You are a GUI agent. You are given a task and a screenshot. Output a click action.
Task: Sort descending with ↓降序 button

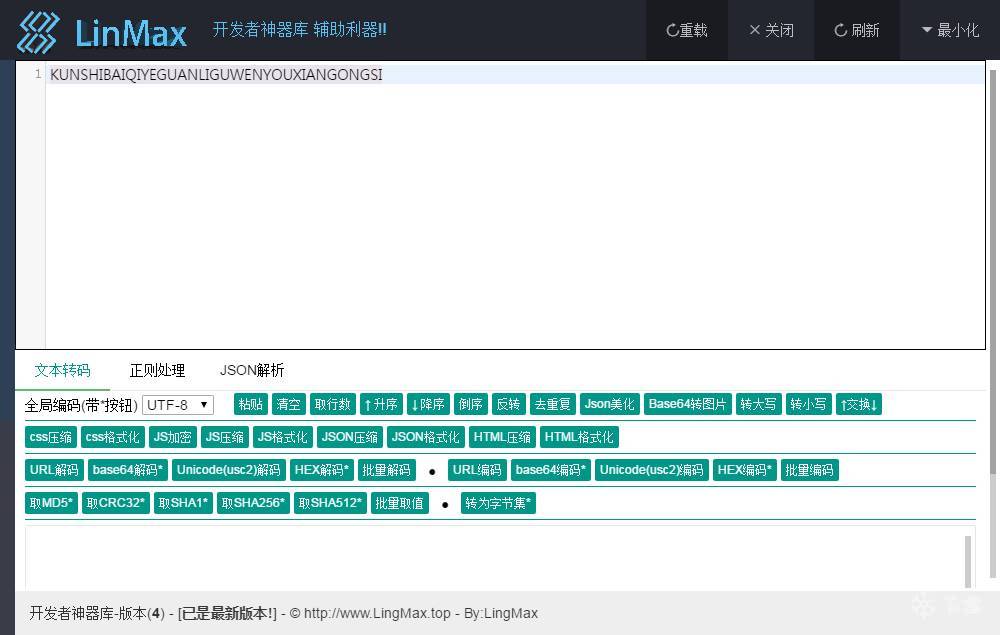pos(427,404)
